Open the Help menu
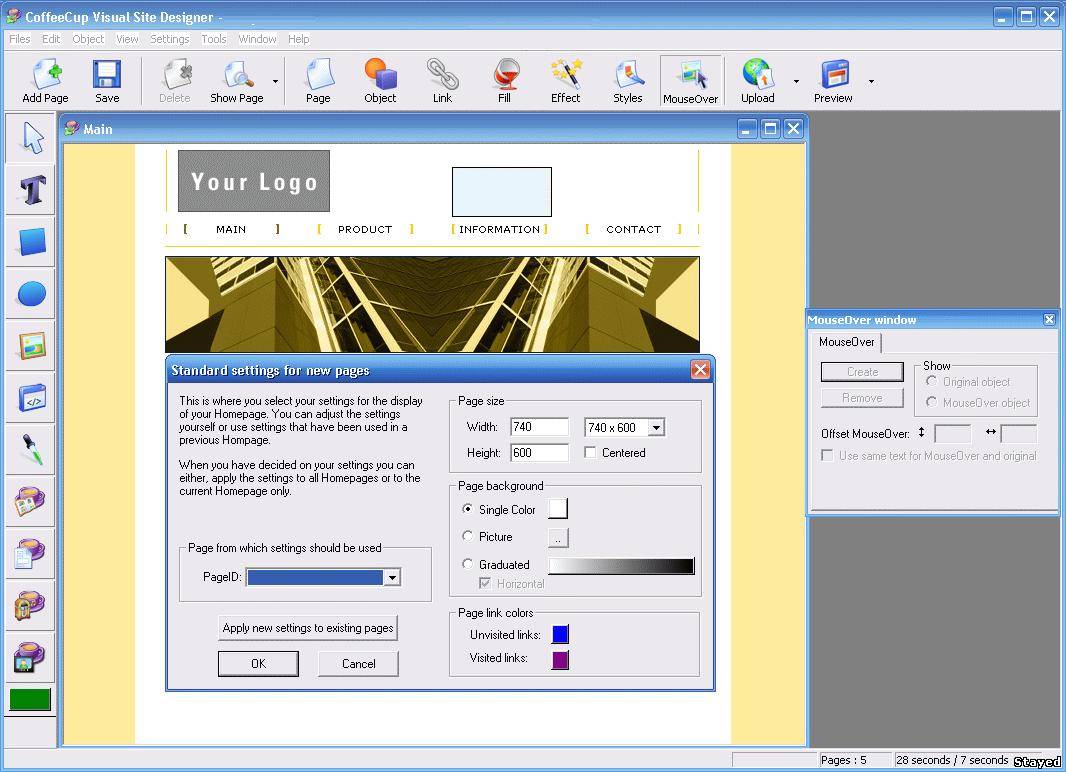This screenshot has height=772, width=1066. coord(298,39)
